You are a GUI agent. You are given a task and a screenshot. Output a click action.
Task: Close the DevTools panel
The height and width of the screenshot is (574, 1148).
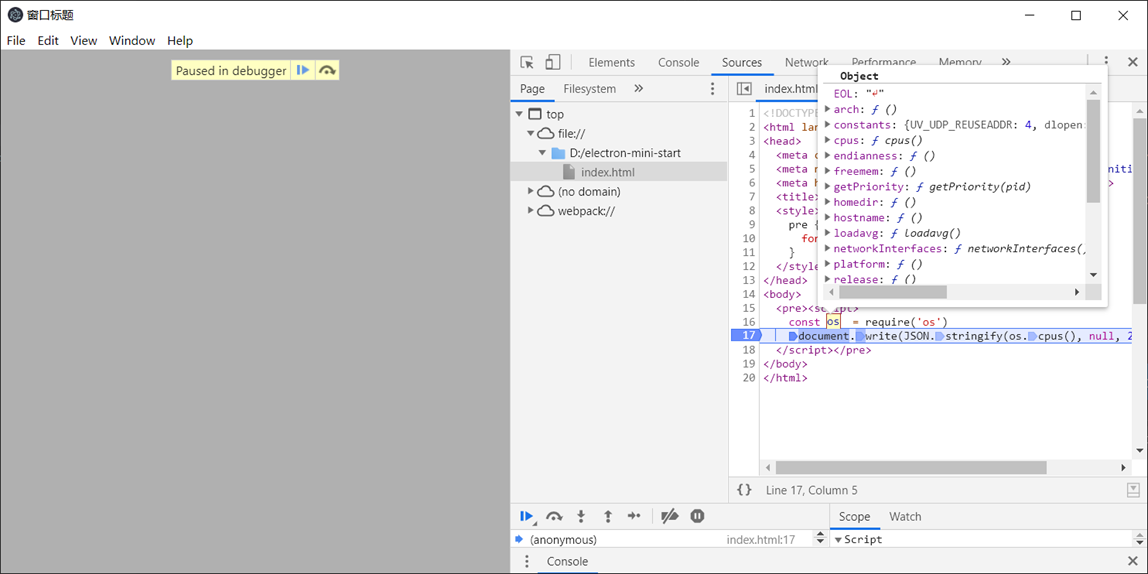coord(1132,62)
